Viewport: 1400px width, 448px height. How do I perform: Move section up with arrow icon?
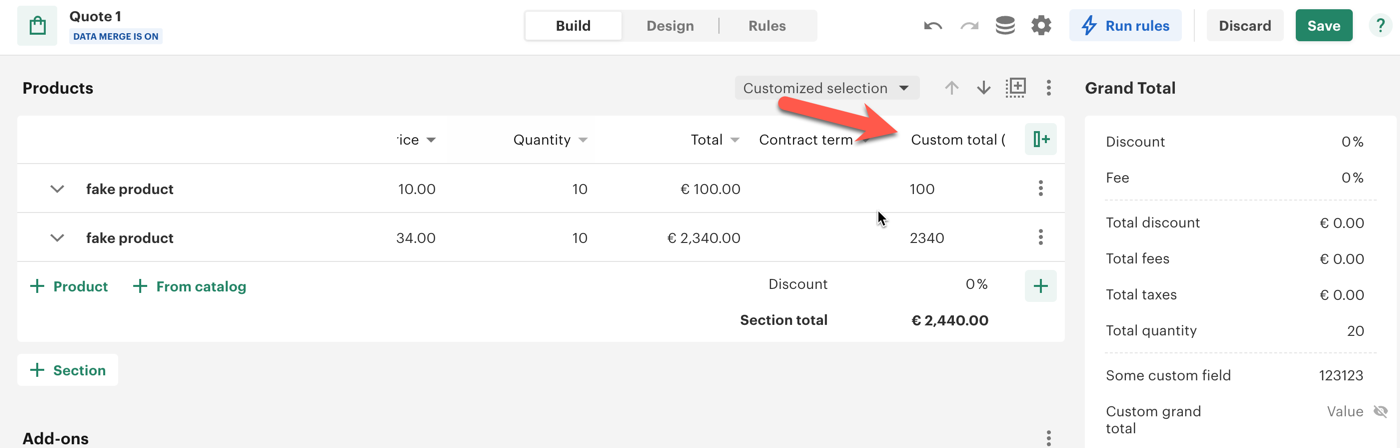click(952, 88)
